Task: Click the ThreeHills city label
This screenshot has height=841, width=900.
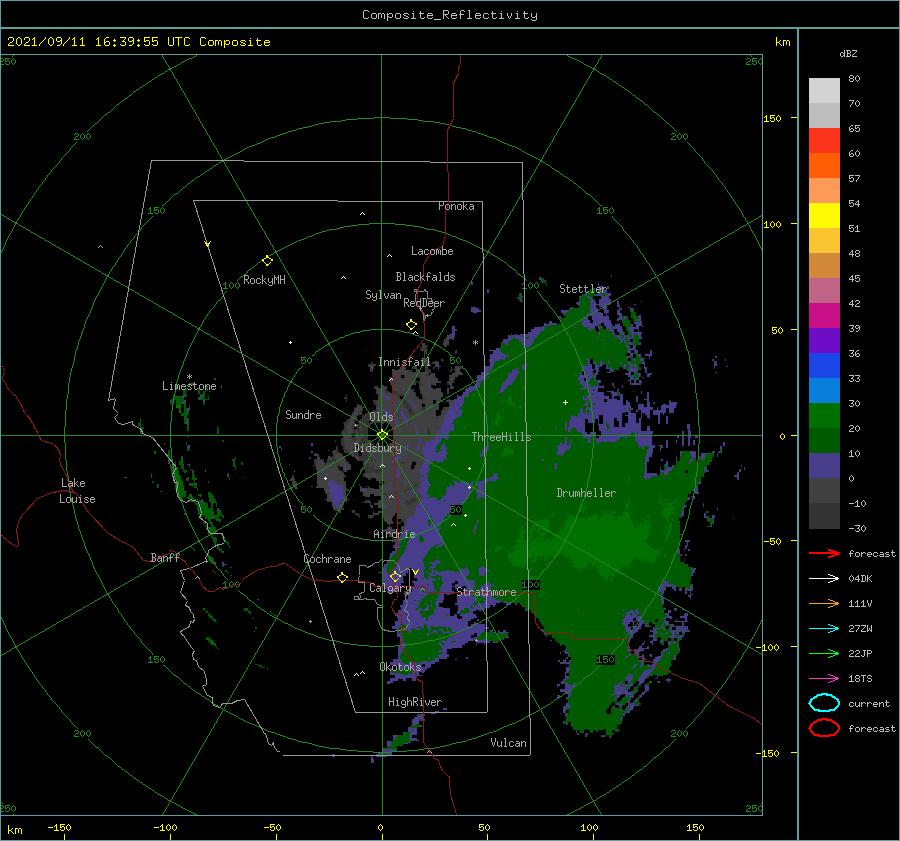Action: tap(501, 437)
